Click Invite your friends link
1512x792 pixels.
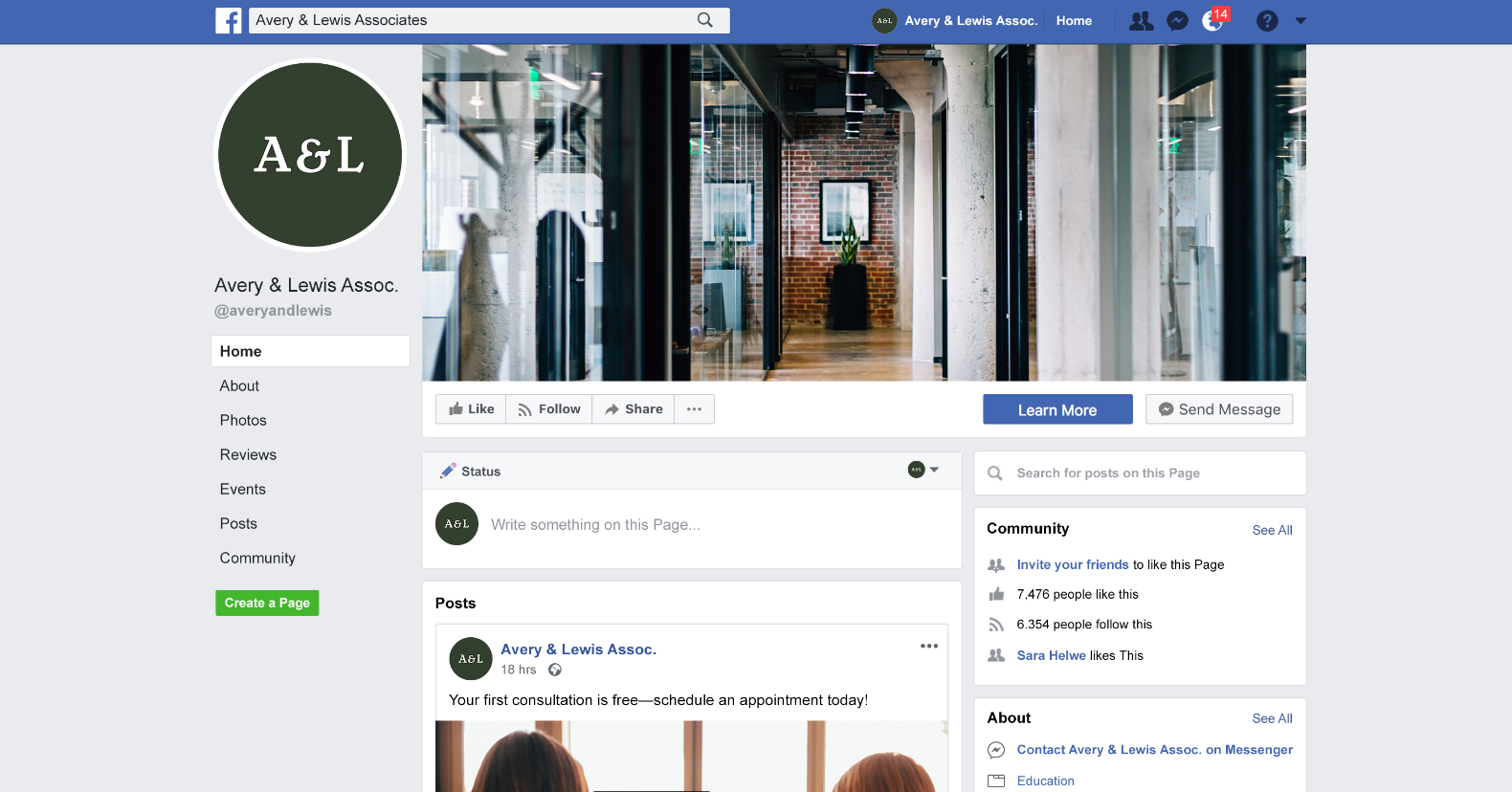tap(1073, 564)
